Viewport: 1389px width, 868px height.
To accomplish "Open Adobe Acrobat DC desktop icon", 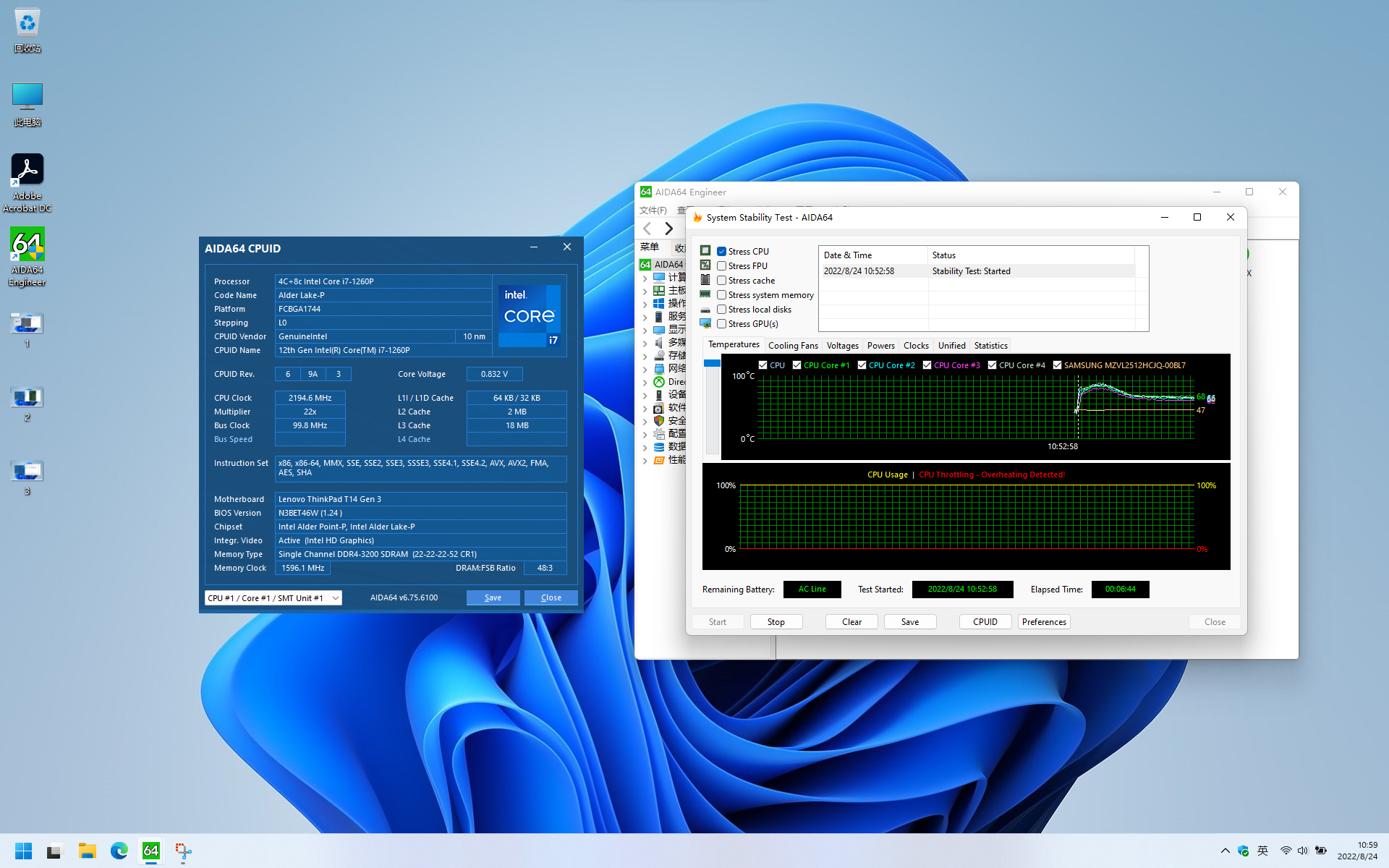I will 27,171.
